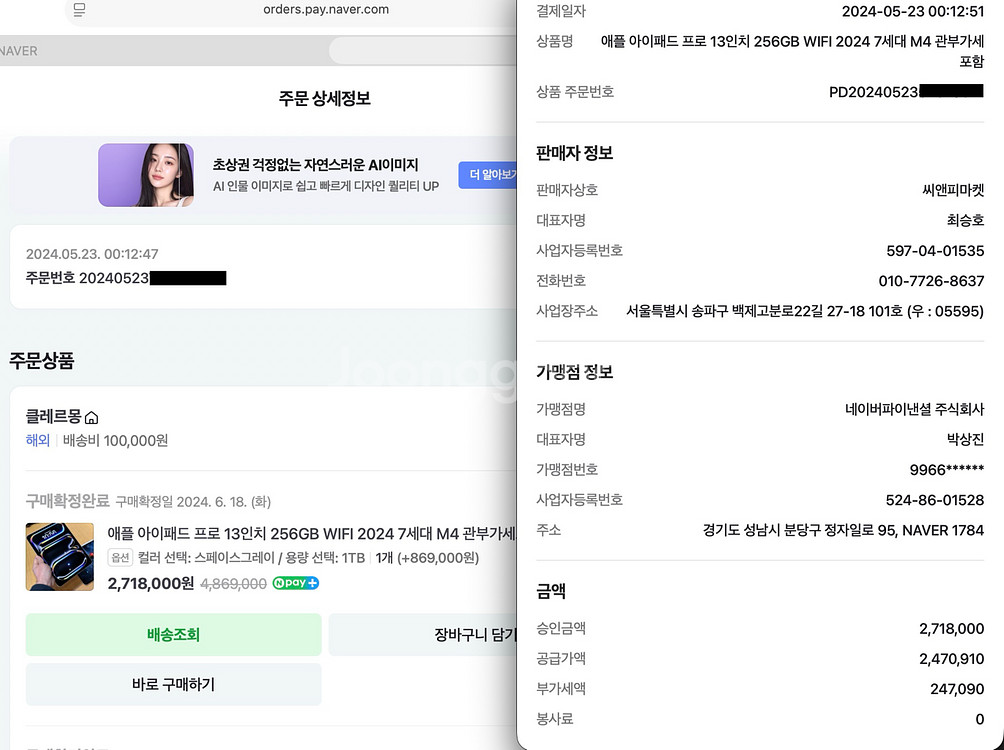The image size is (1004, 750).
Task: Click the 결제일자 value 2024-05-23 00:12:51
Action: (x=912, y=11)
